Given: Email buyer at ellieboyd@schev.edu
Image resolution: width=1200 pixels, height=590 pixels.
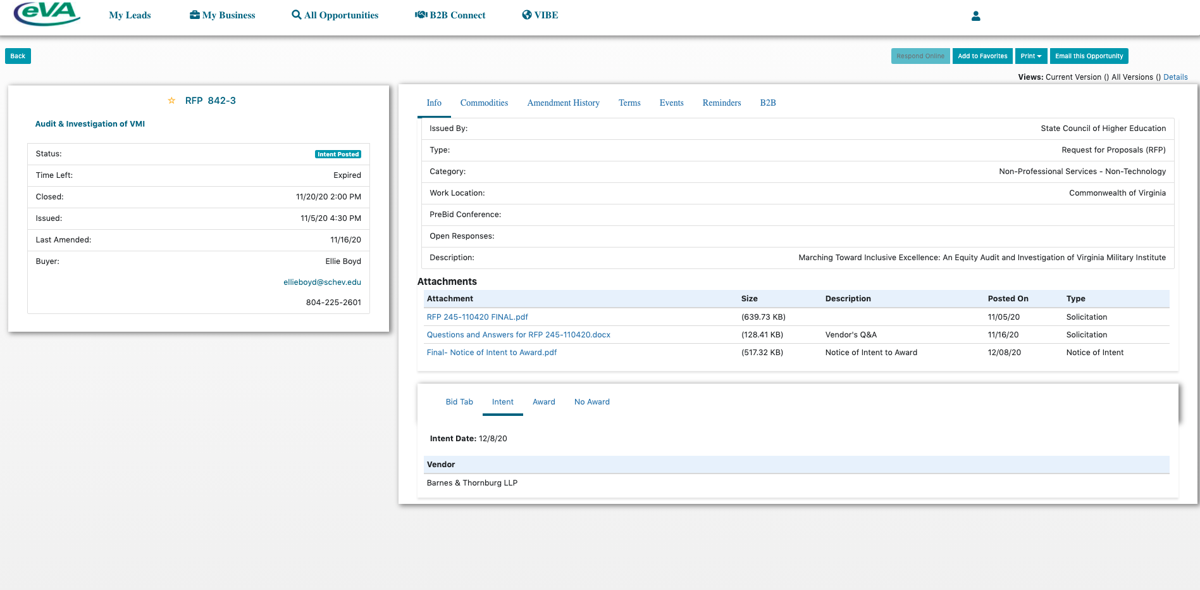Looking at the screenshot, I should pyautogui.click(x=322, y=283).
